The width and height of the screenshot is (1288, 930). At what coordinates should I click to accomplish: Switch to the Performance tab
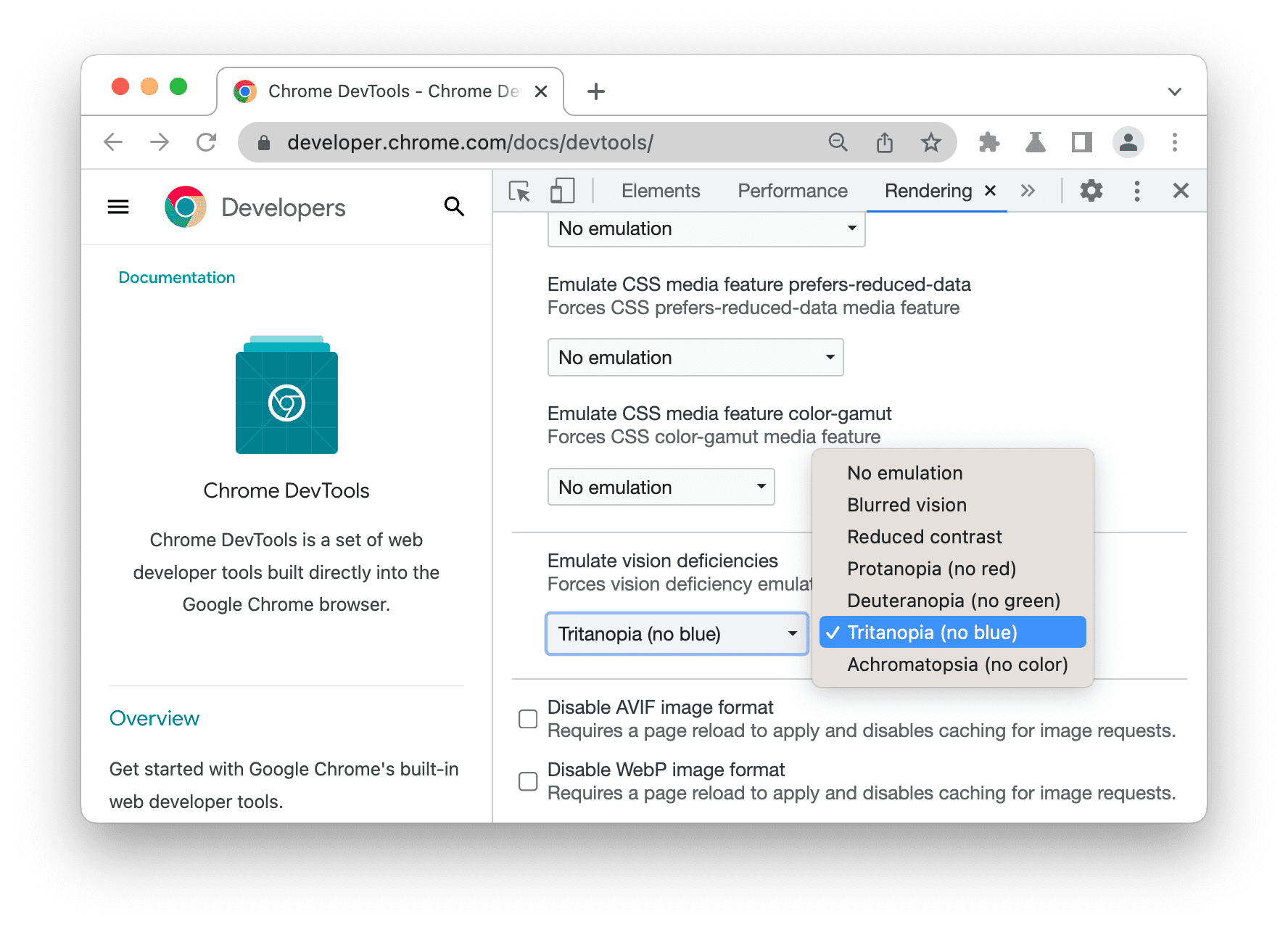(792, 191)
